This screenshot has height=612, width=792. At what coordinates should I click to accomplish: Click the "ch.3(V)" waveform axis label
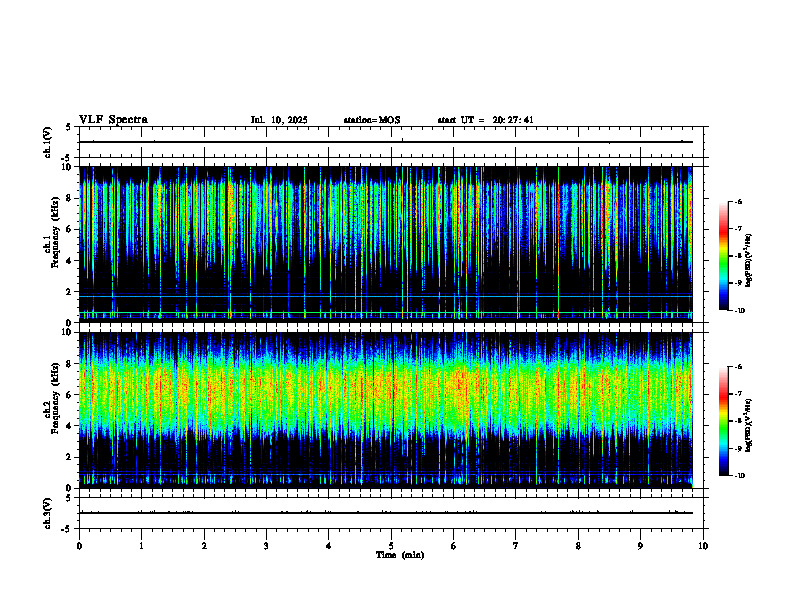click(48, 513)
